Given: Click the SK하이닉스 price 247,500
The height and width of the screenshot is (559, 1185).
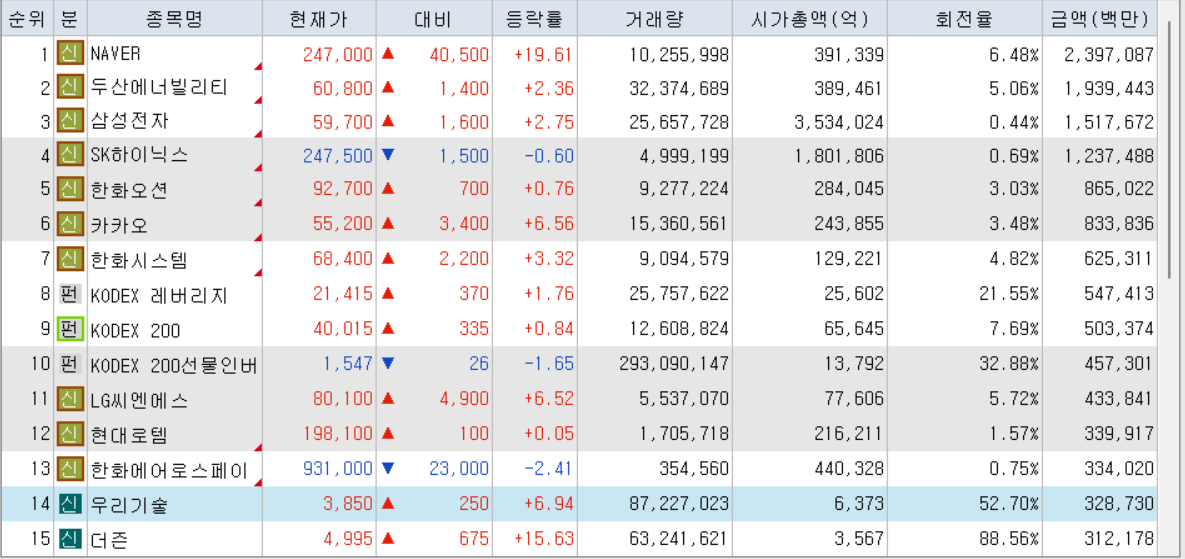Looking at the screenshot, I should coord(338,156).
